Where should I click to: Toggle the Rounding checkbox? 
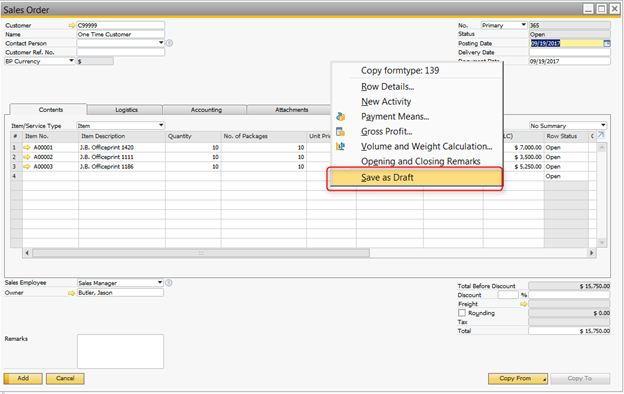(462, 313)
